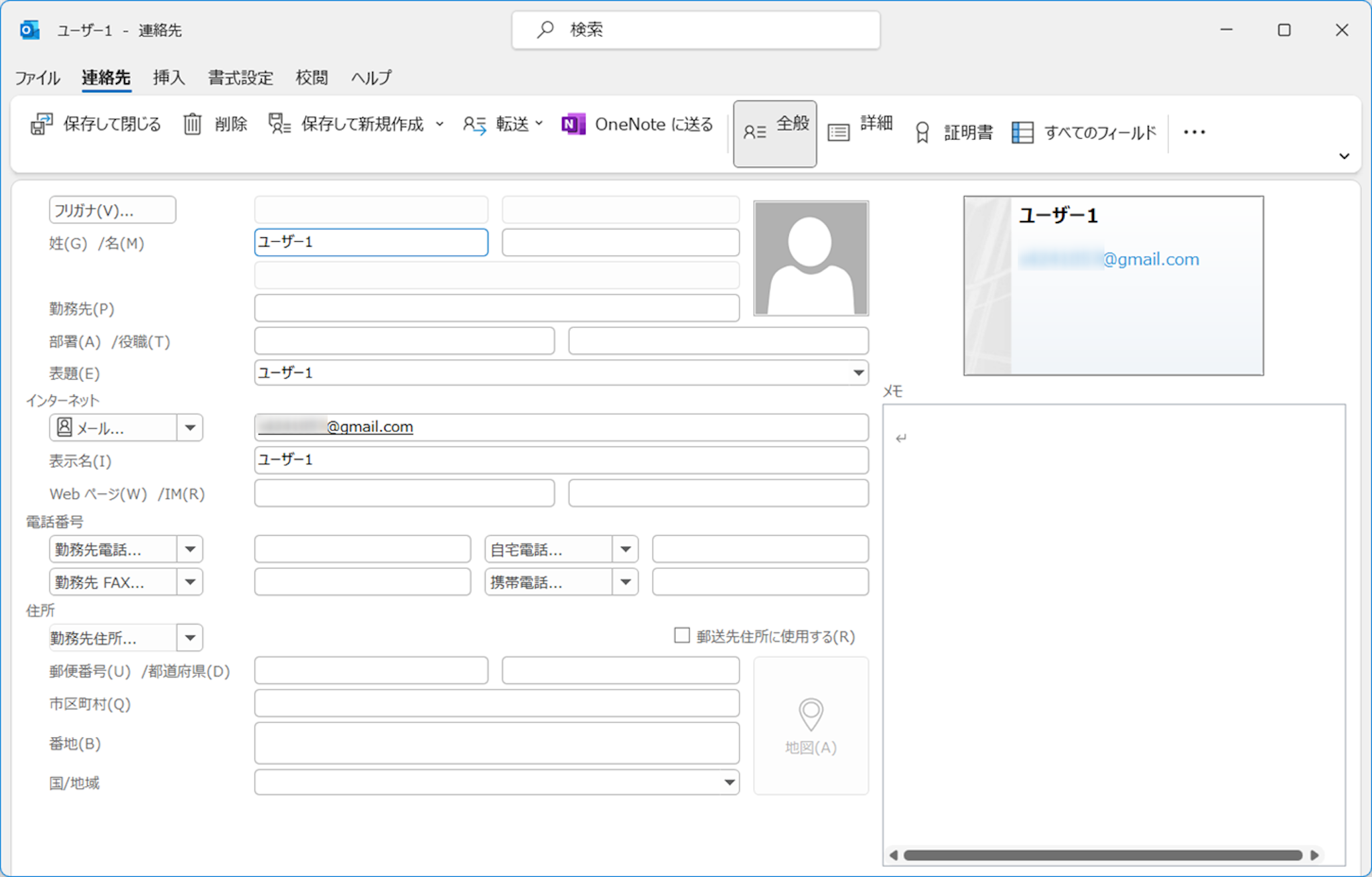The image size is (1372, 877).
Task: Expand the country/region combo box
Action: [729, 783]
